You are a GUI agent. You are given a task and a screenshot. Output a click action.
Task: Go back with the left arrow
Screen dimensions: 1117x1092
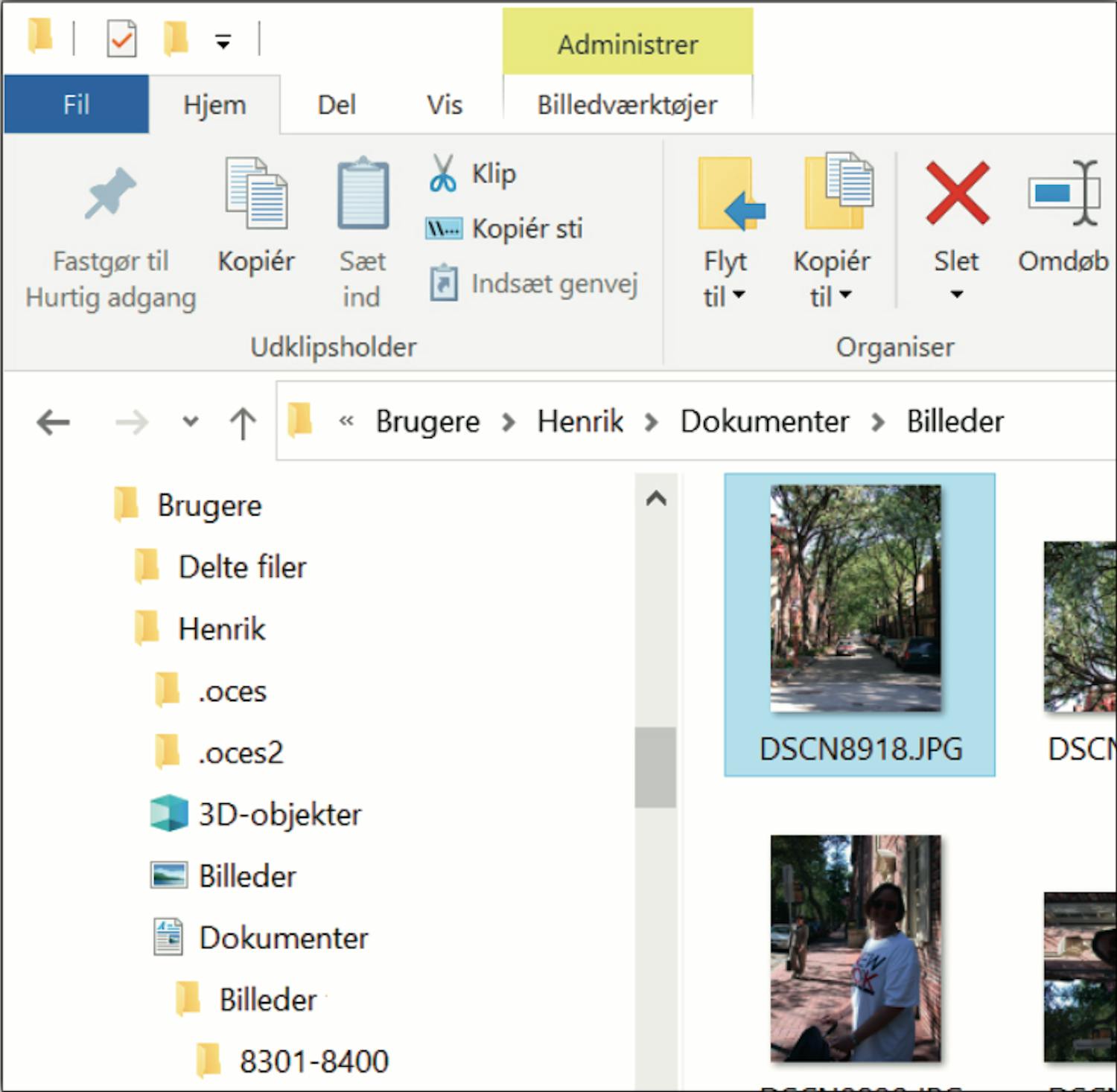pyautogui.click(x=53, y=422)
